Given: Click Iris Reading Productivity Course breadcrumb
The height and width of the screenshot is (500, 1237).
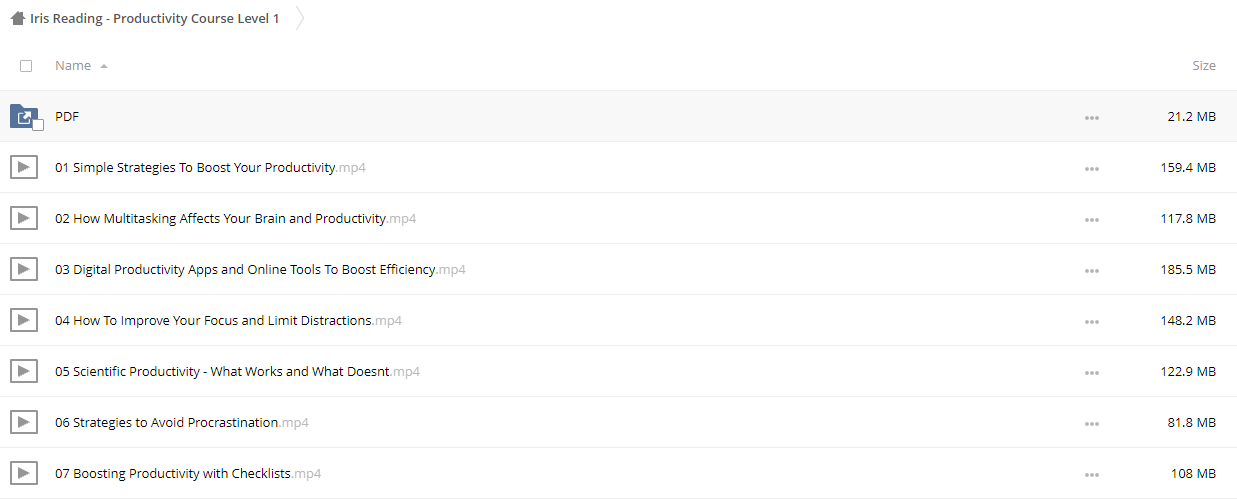Looking at the screenshot, I should coord(155,19).
